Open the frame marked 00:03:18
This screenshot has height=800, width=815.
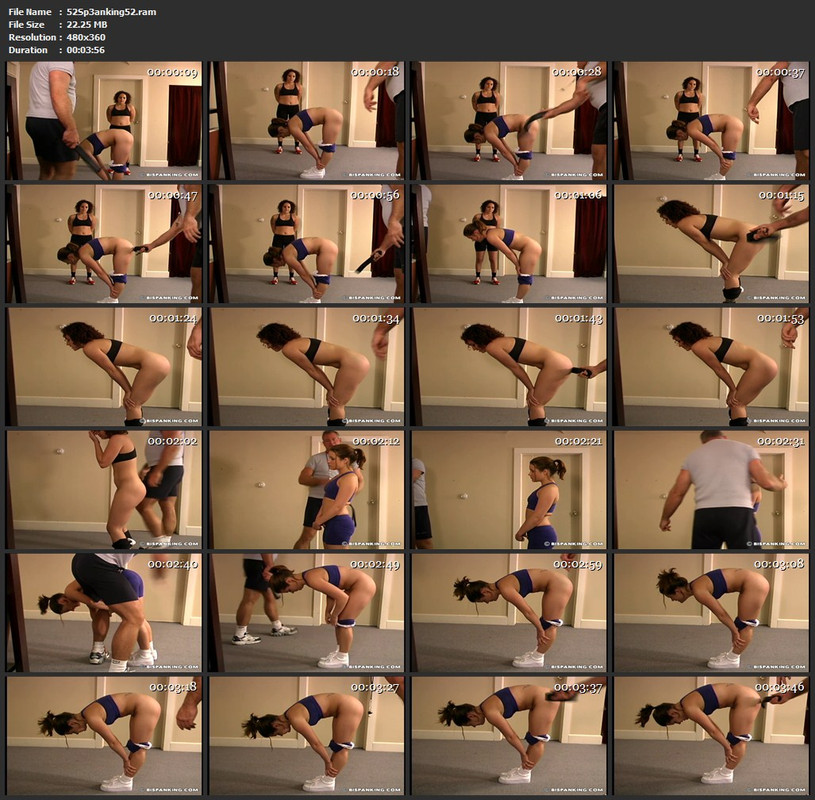tap(104, 736)
